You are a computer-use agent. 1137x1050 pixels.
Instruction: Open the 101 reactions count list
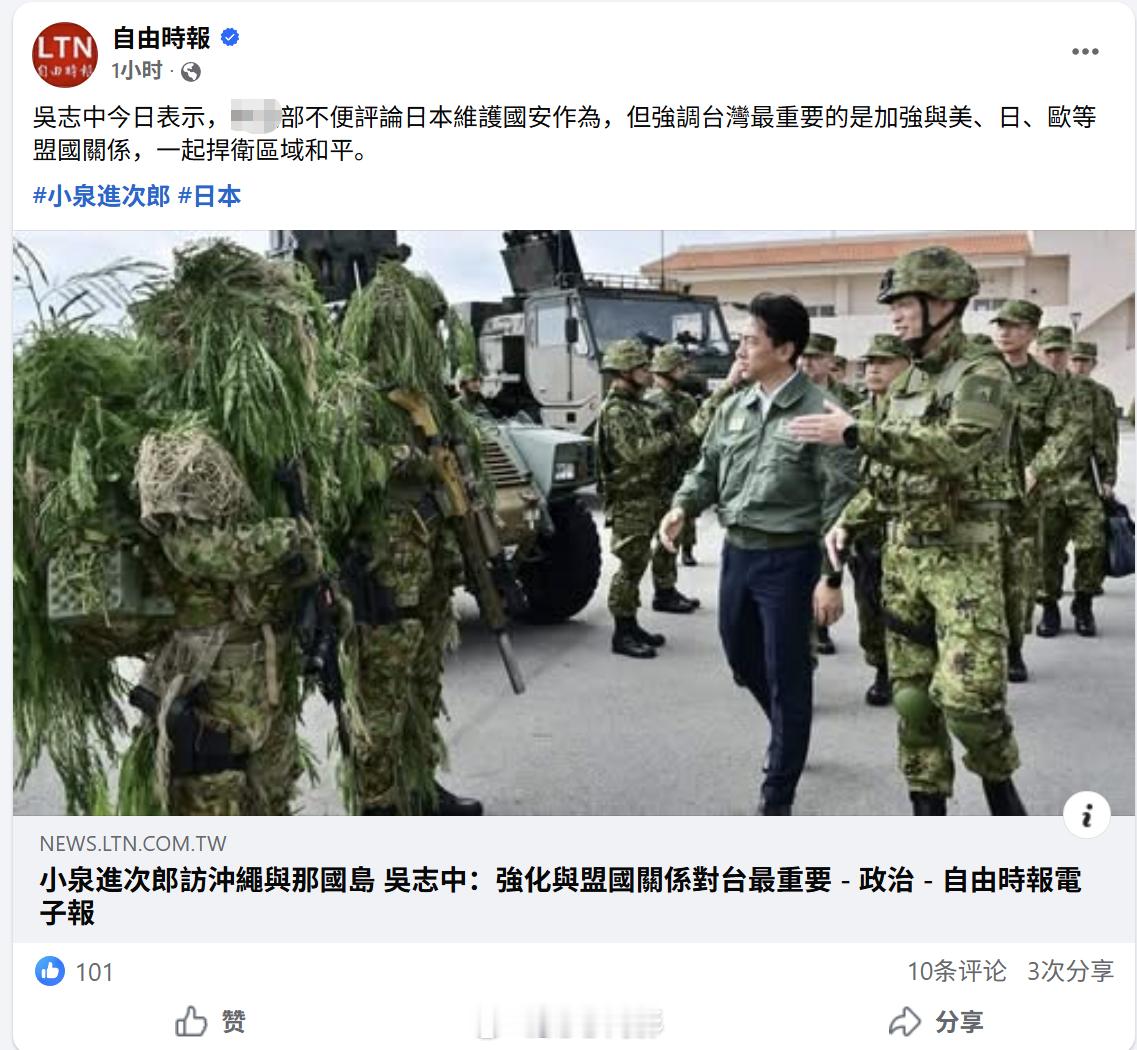(94, 972)
